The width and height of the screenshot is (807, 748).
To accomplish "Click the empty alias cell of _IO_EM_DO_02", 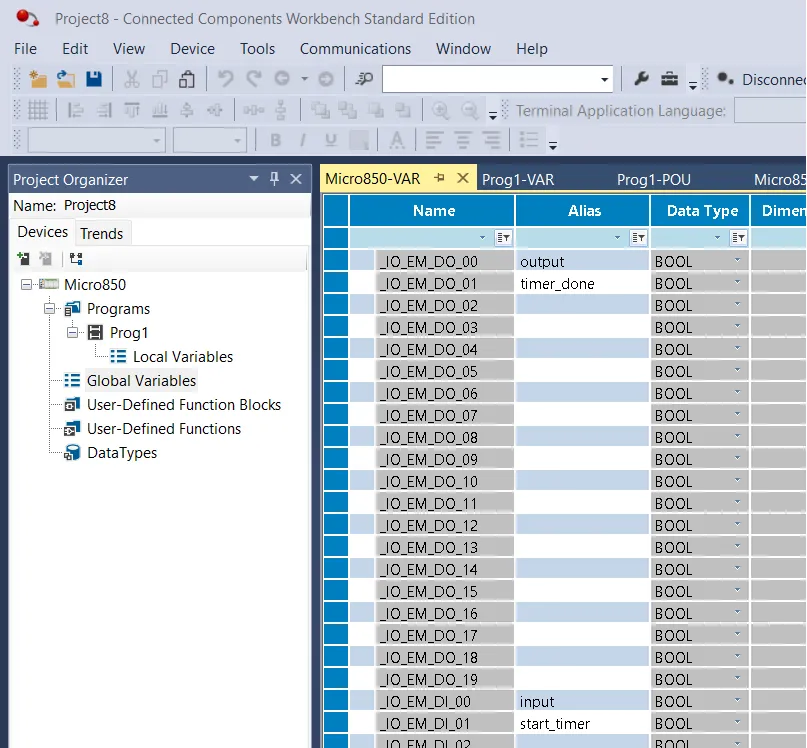I will (x=582, y=305).
